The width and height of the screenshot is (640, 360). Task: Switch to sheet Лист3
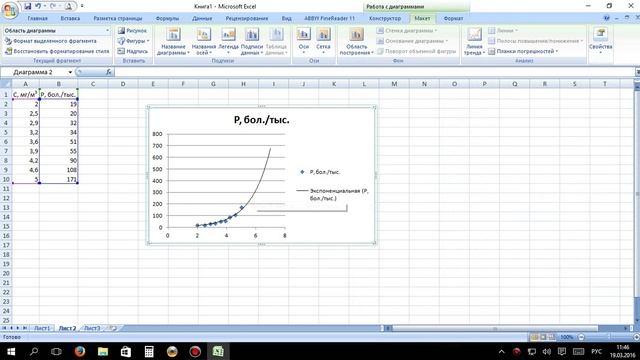(x=92, y=328)
